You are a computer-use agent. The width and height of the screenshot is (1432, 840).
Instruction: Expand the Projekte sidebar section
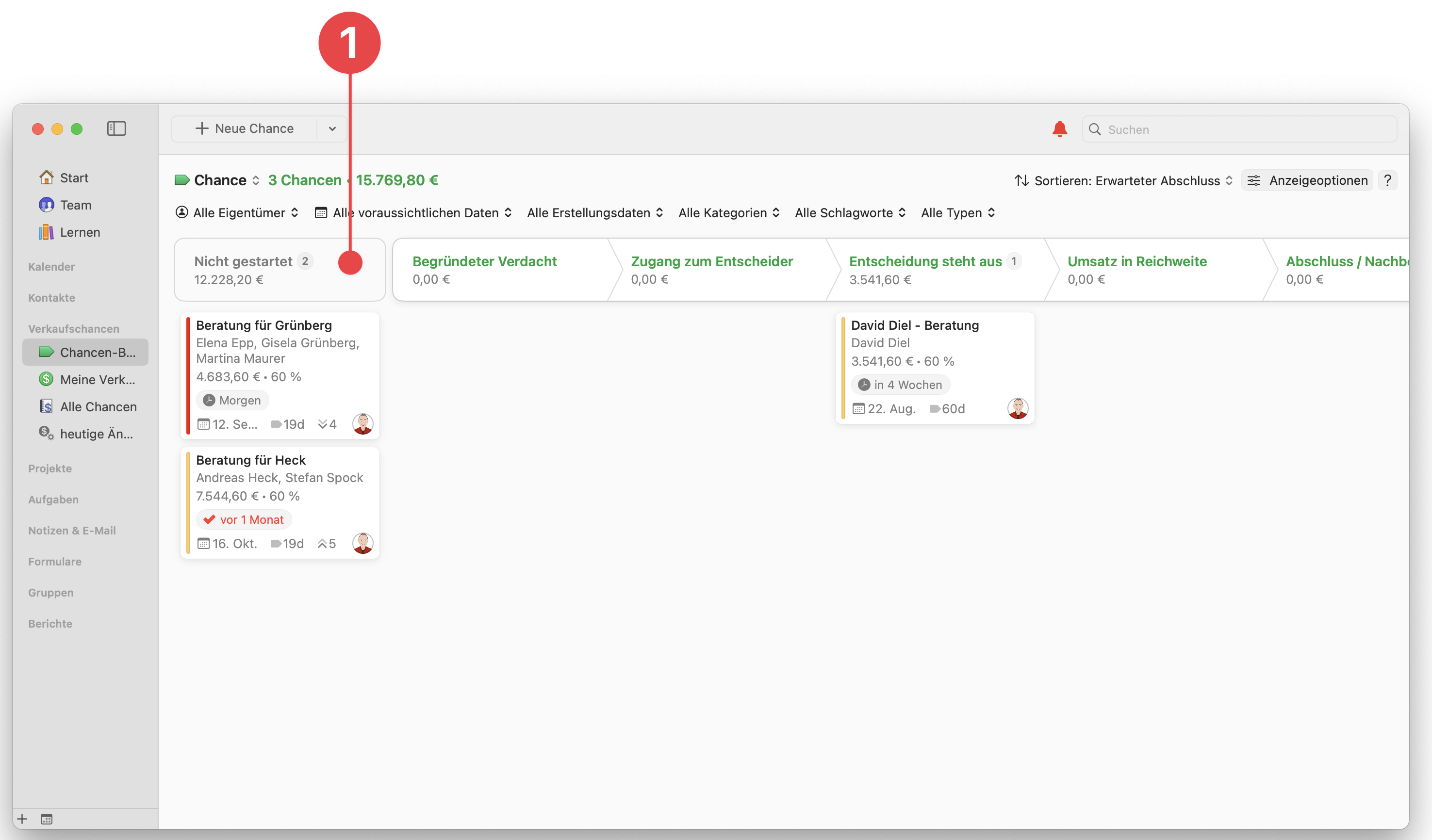(50, 468)
